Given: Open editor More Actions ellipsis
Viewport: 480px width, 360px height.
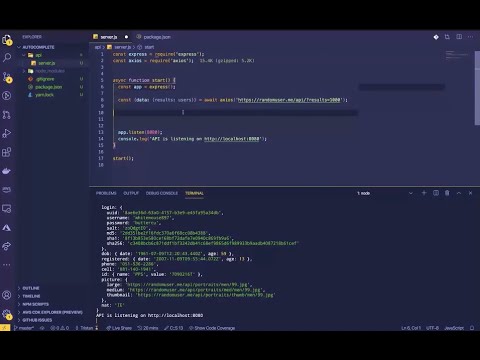Looking at the screenshot, I should [x=470, y=37].
